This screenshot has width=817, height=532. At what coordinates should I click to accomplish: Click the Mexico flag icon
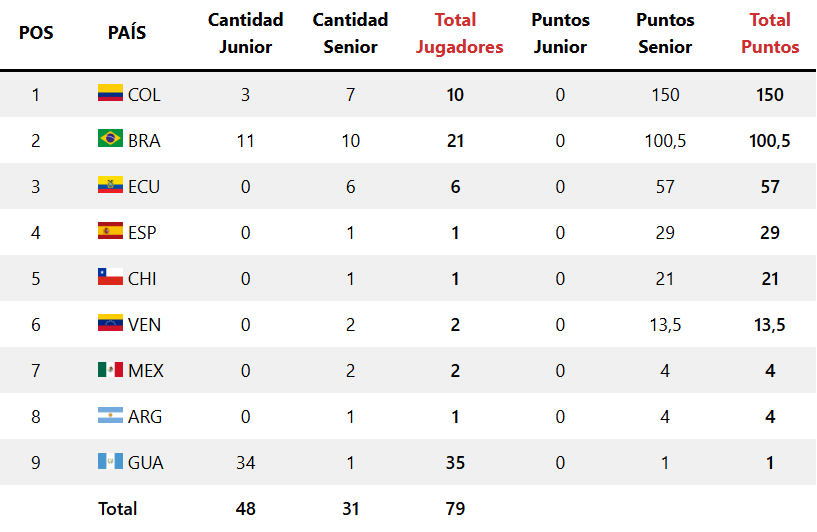tap(110, 369)
